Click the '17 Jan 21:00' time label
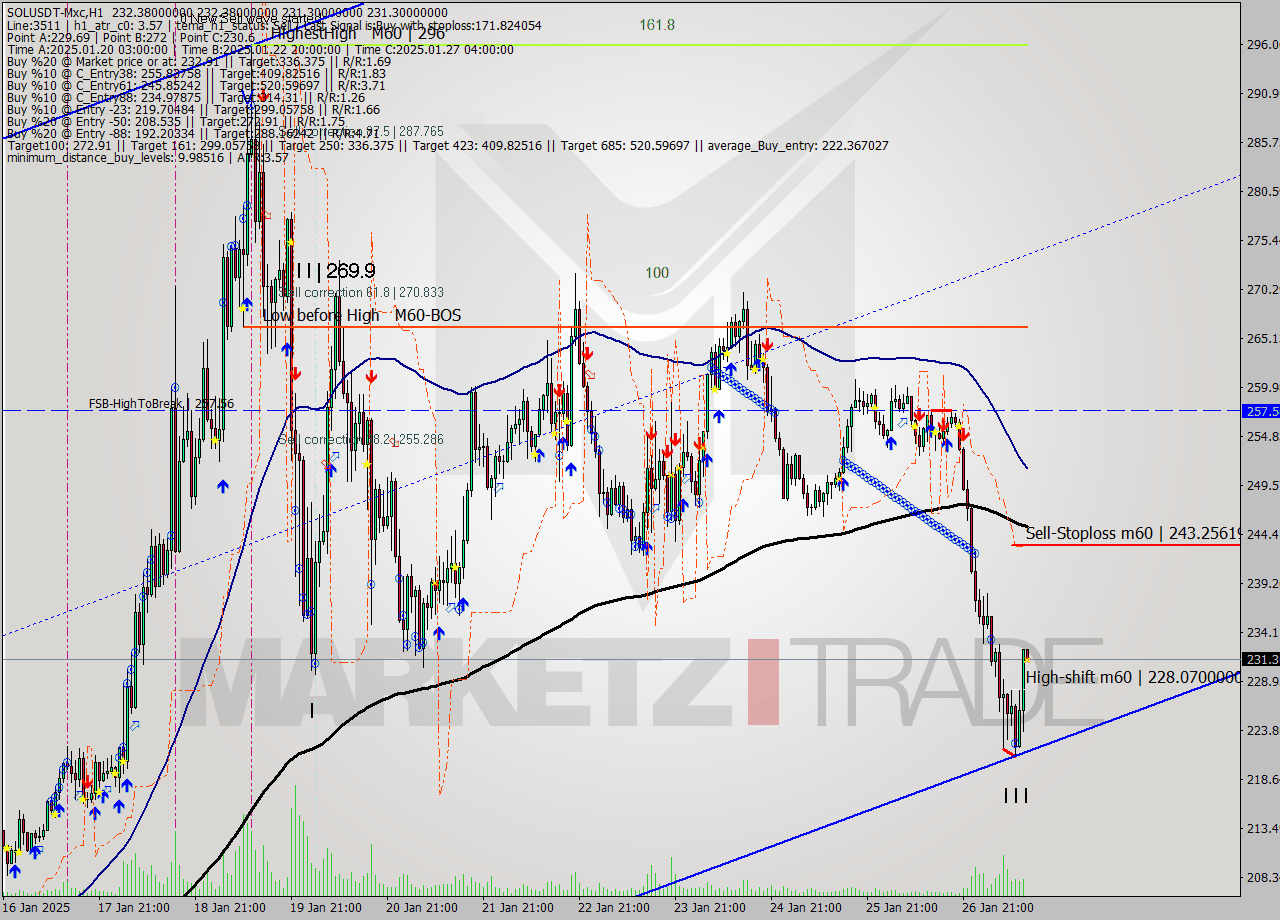This screenshot has width=1280, height=920. point(132,908)
